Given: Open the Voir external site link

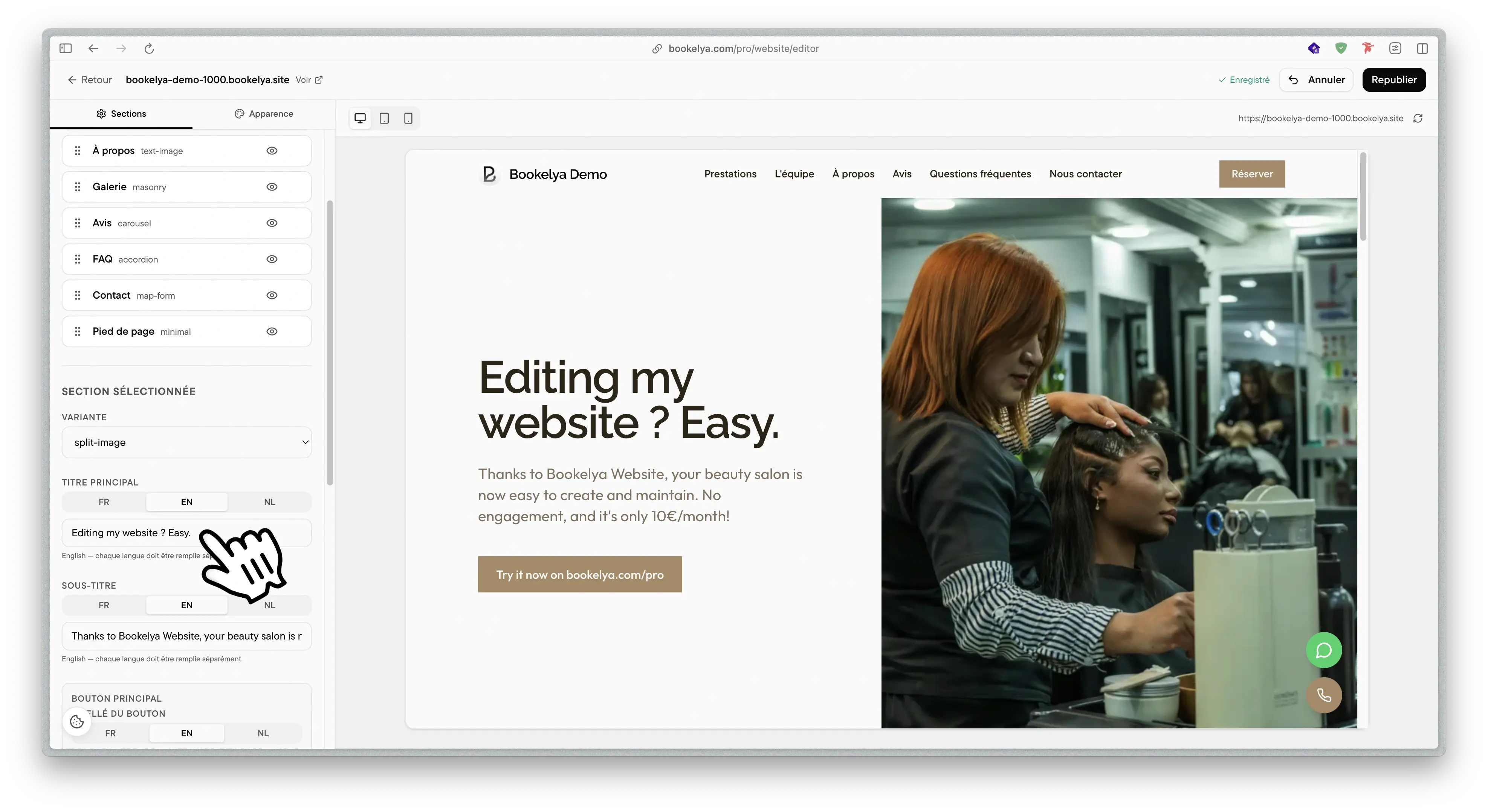Looking at the screenshot, I should tap(309, 80).
